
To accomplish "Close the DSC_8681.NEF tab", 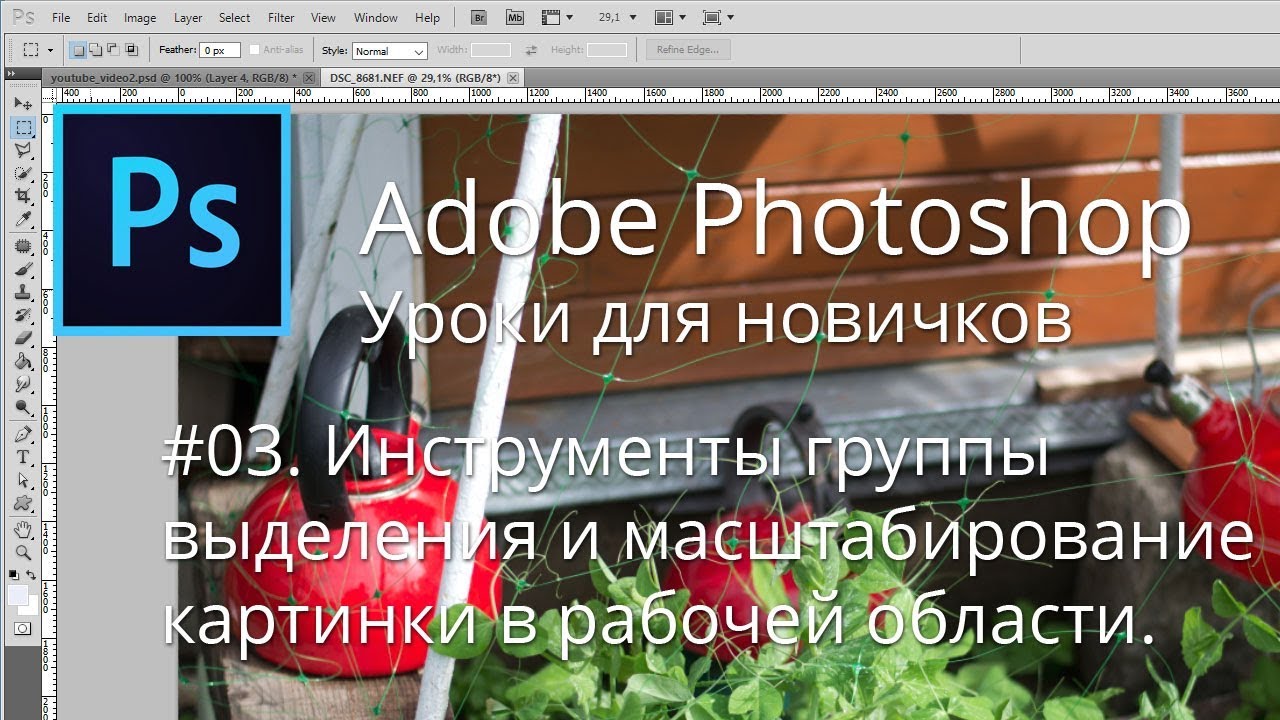I will click(513, 77).
